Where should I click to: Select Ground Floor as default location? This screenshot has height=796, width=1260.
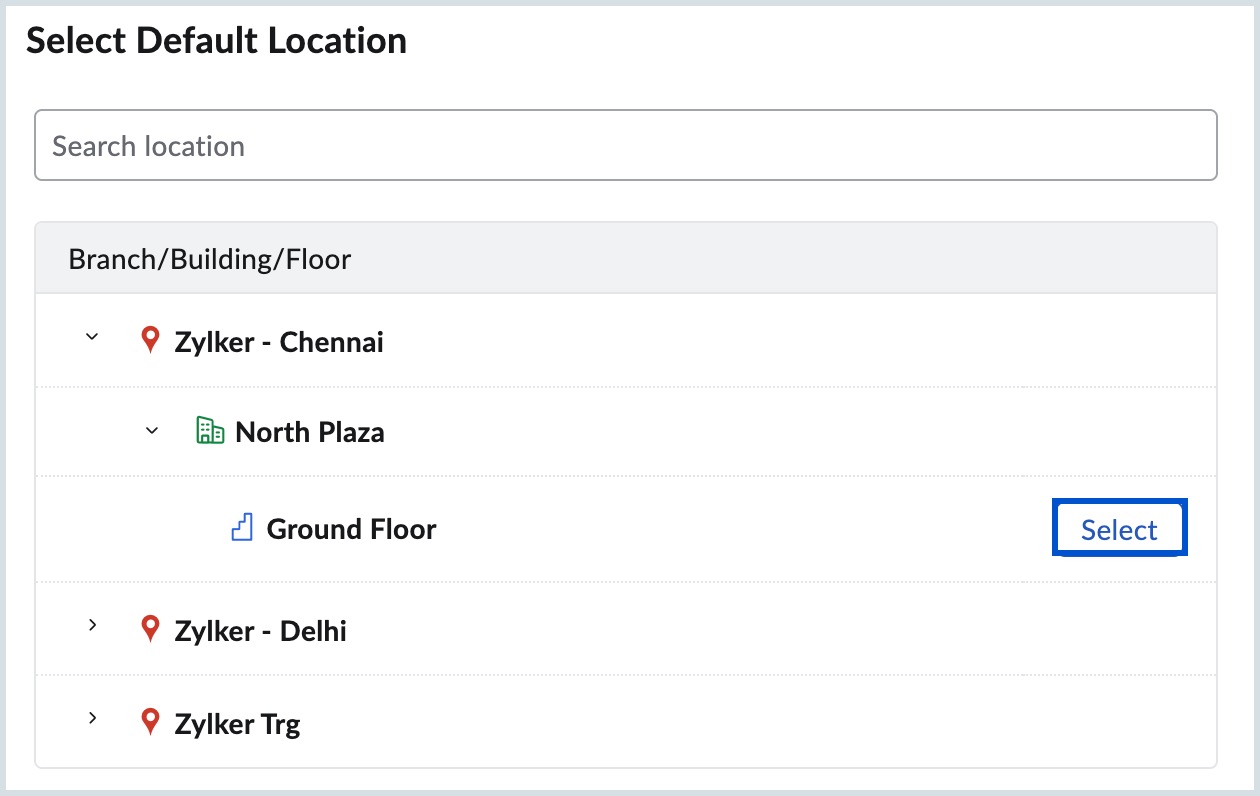click(1119, 528)
